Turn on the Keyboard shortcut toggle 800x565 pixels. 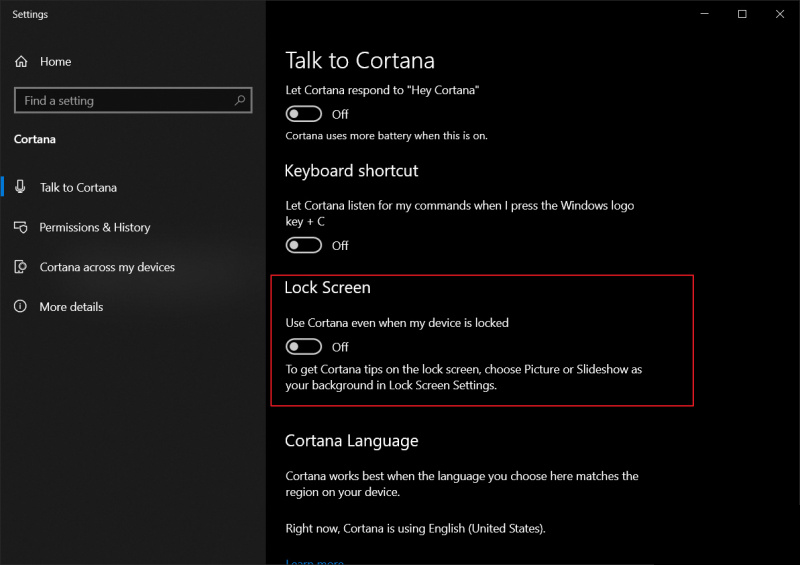pos(304,245)
